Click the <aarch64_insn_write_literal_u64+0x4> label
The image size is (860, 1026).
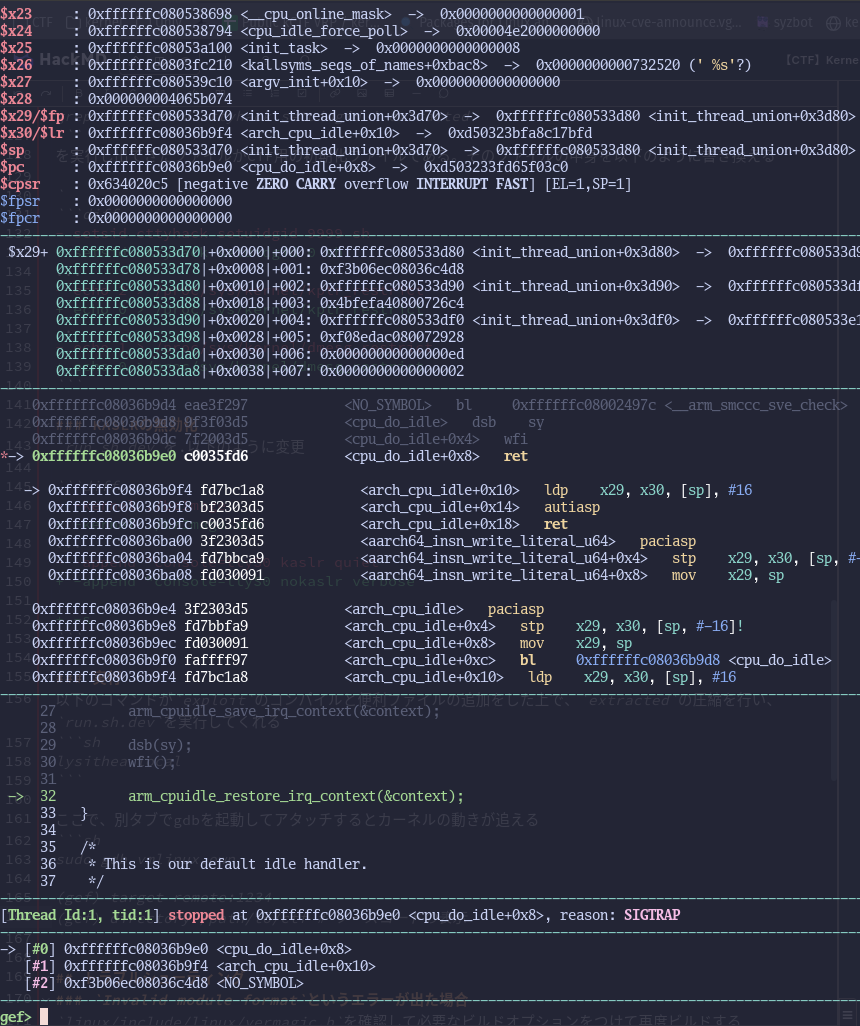tap(503, 558)
